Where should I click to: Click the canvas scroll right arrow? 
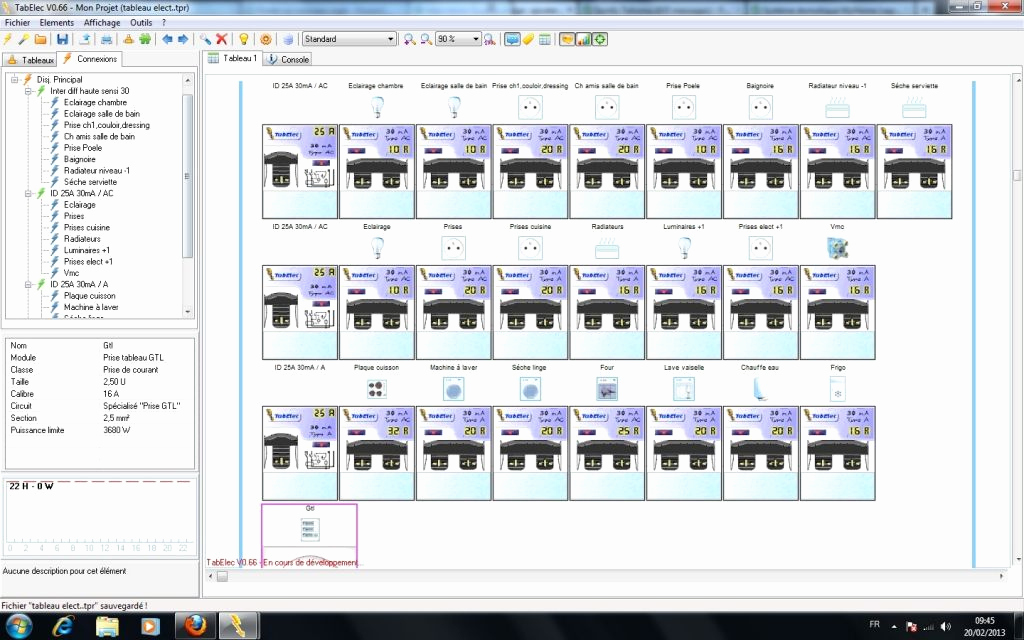[1001, 576]
